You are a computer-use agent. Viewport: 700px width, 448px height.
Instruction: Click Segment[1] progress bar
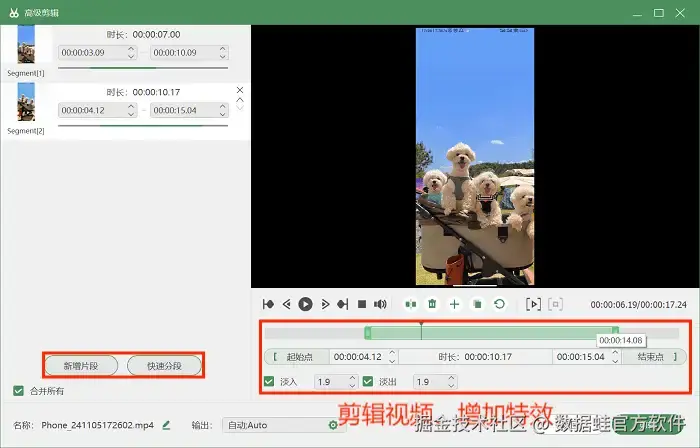(x=143, y=68)
